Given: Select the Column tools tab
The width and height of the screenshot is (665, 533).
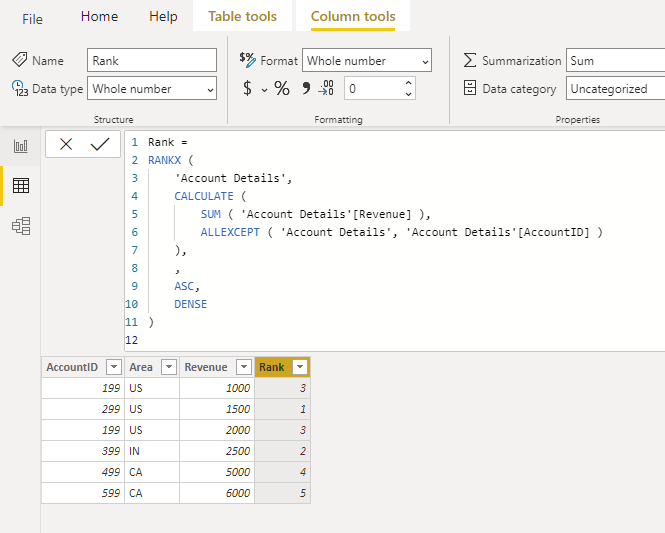Looking at the screenshot, I should [x=353, y=16].
